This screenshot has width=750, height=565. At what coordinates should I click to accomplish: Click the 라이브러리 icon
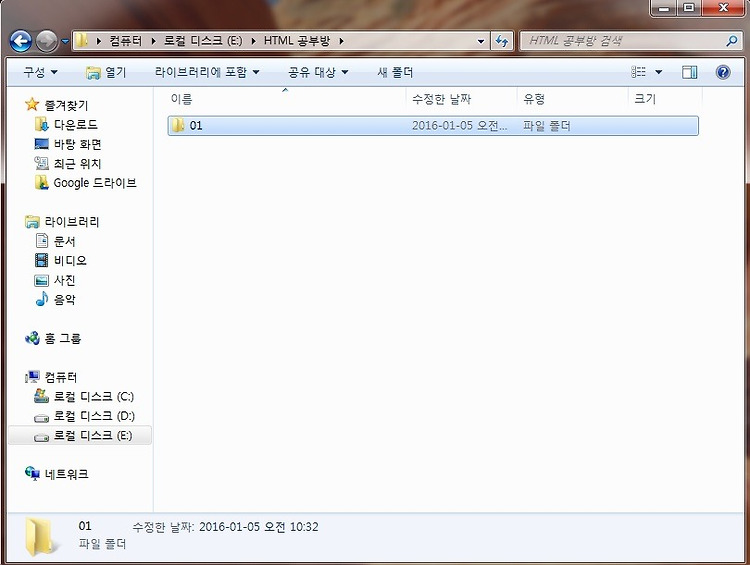[32, 222]
